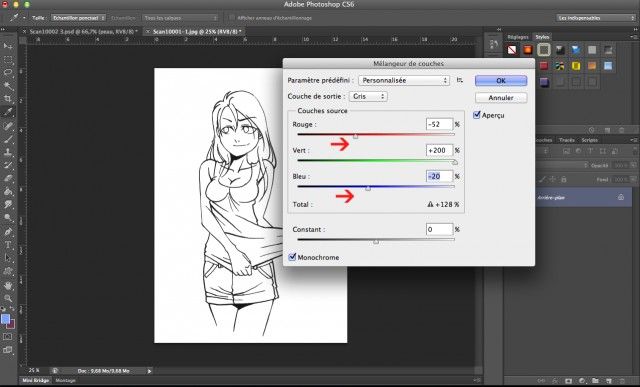640x387 pixels.
Task: Click lock icon on Arrière-plan layer
Action: [621, 197]
